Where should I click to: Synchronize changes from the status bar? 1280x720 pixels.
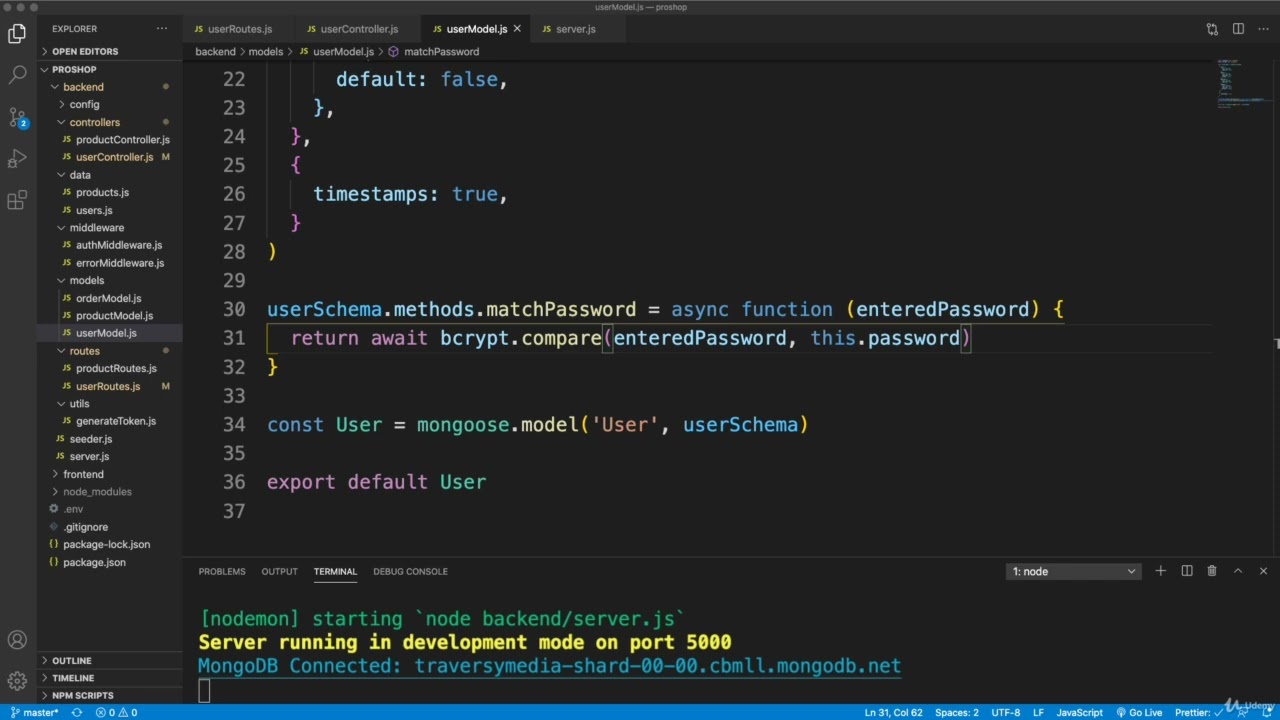tap(77, 712)
